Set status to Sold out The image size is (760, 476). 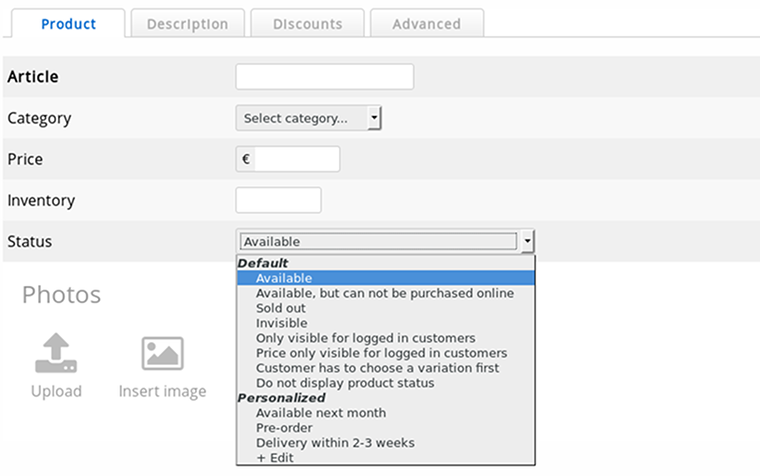click(x=281, y=308)
